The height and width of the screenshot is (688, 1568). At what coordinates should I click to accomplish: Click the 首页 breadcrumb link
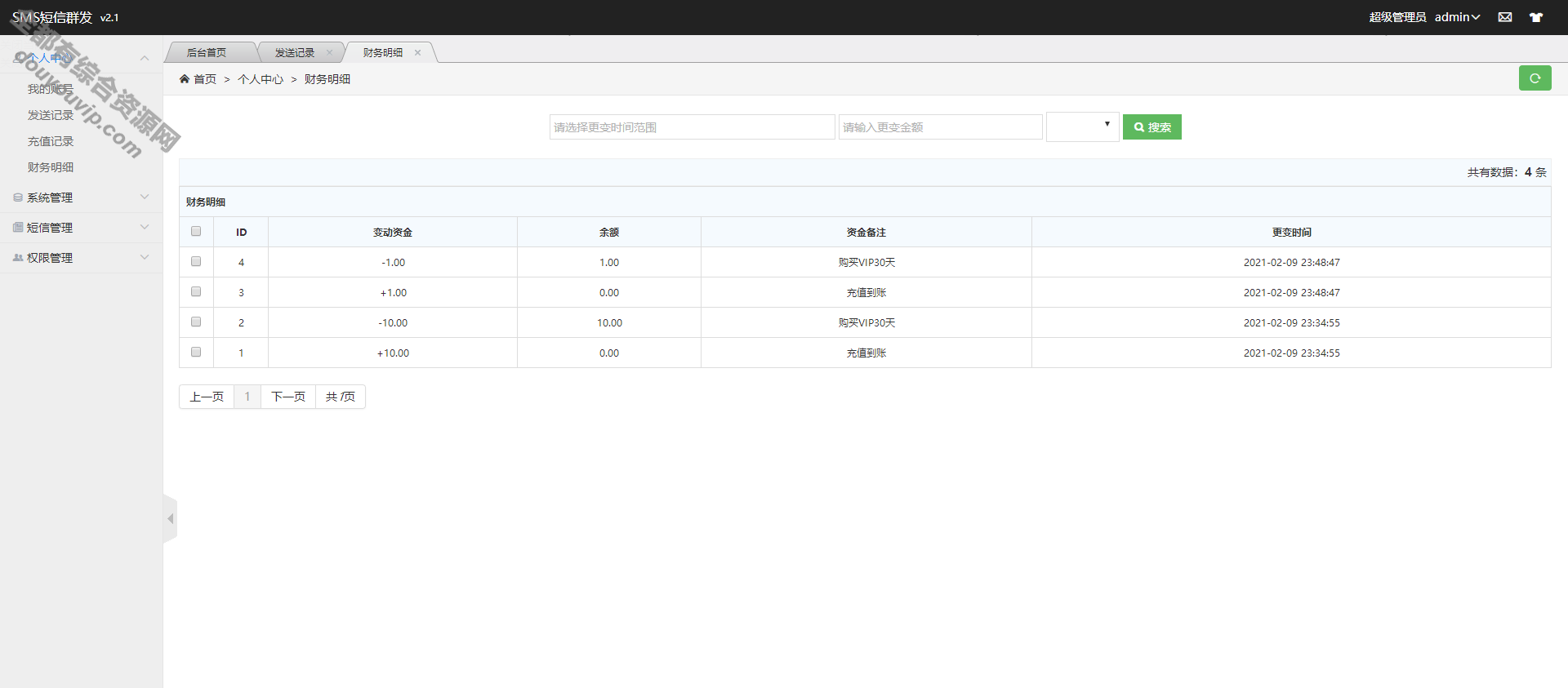pyautogui.click(x=205, y=79)
